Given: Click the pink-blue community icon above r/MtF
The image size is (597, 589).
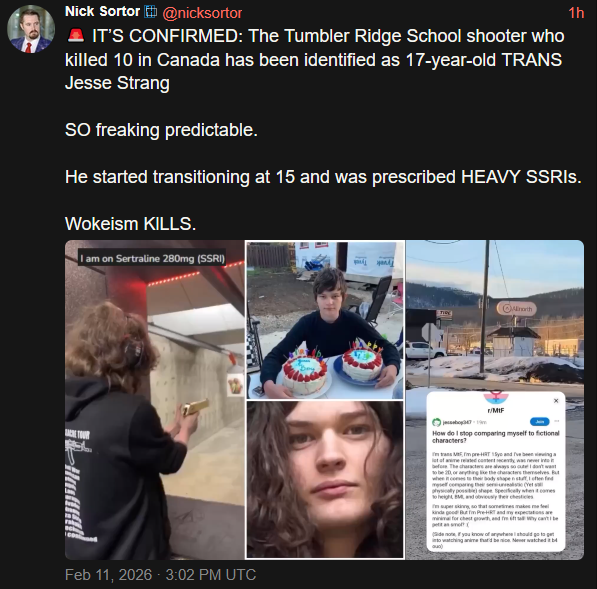Looking at the screenshot, I should (x=496, y=398).
